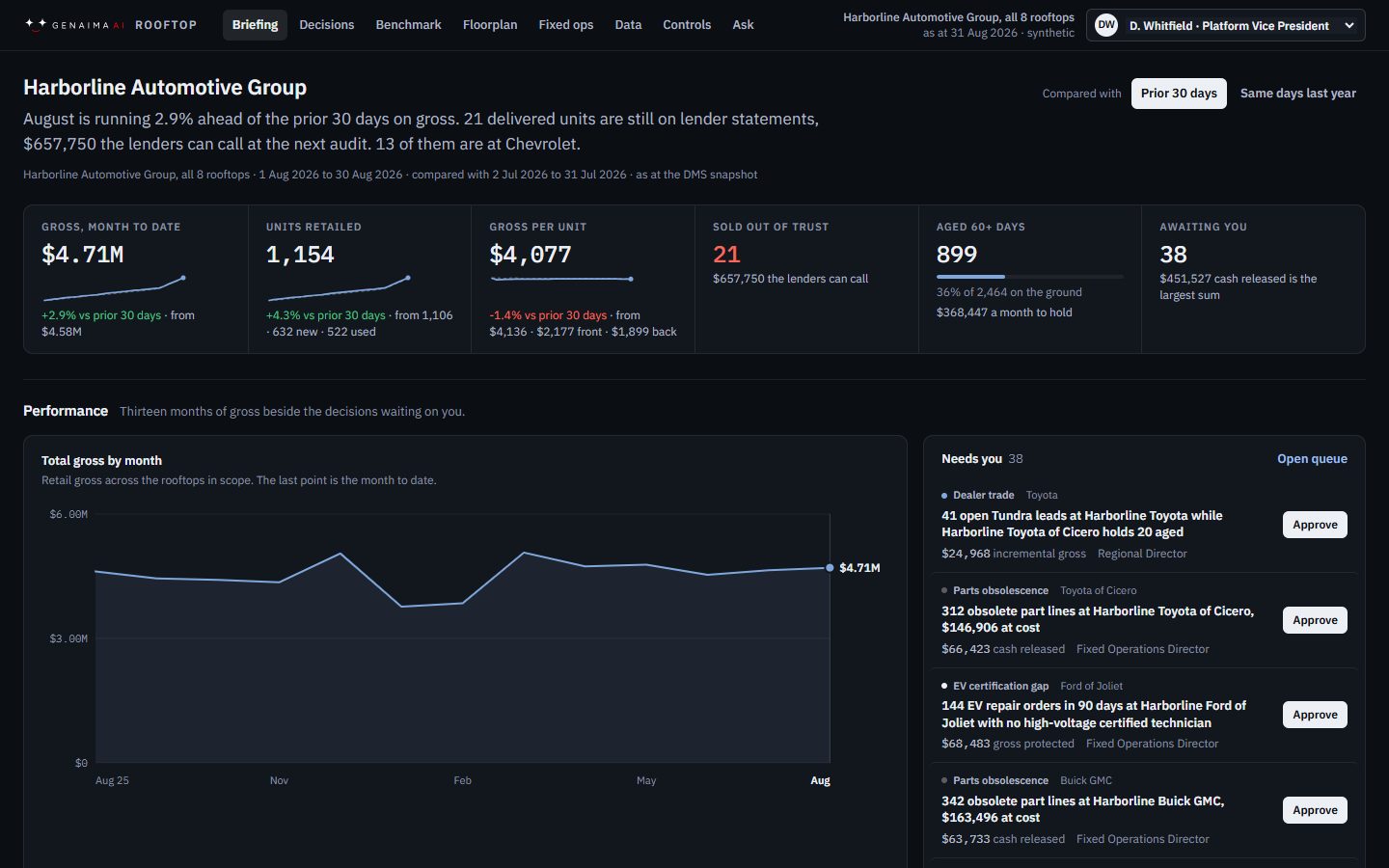The height and width of the screenshot is (868, 1389).
Task: Approve the EV certification gap item
Action: point(1315,715)
